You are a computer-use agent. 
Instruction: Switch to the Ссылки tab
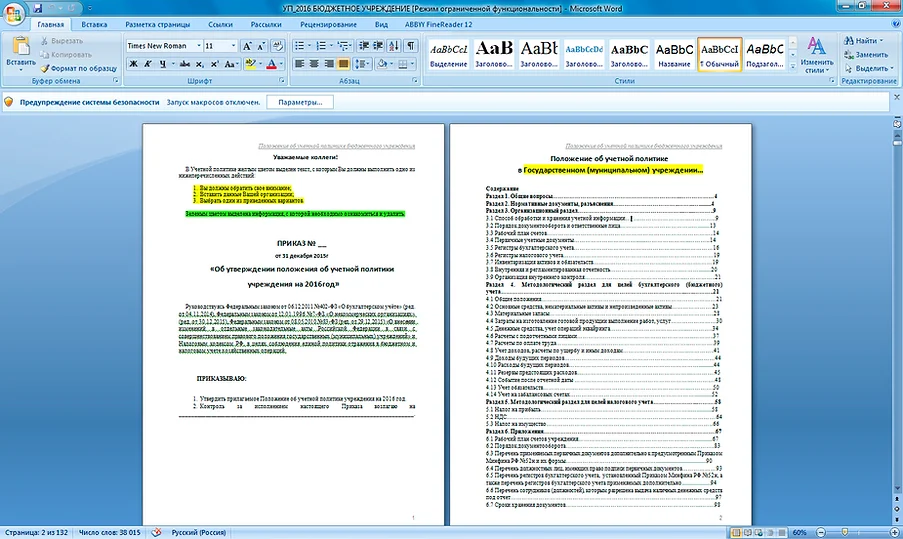(x=220, y=25)
